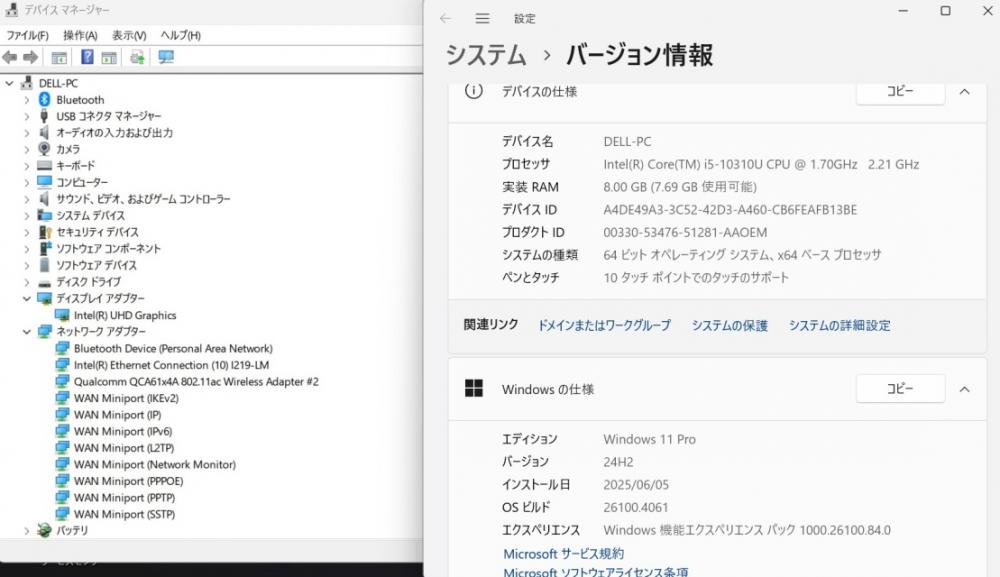The height and width of the screenshot is (577, 1000).
Task: Collapse the Windows の仕様 section chevron
Action: click(x=964, y=389)
